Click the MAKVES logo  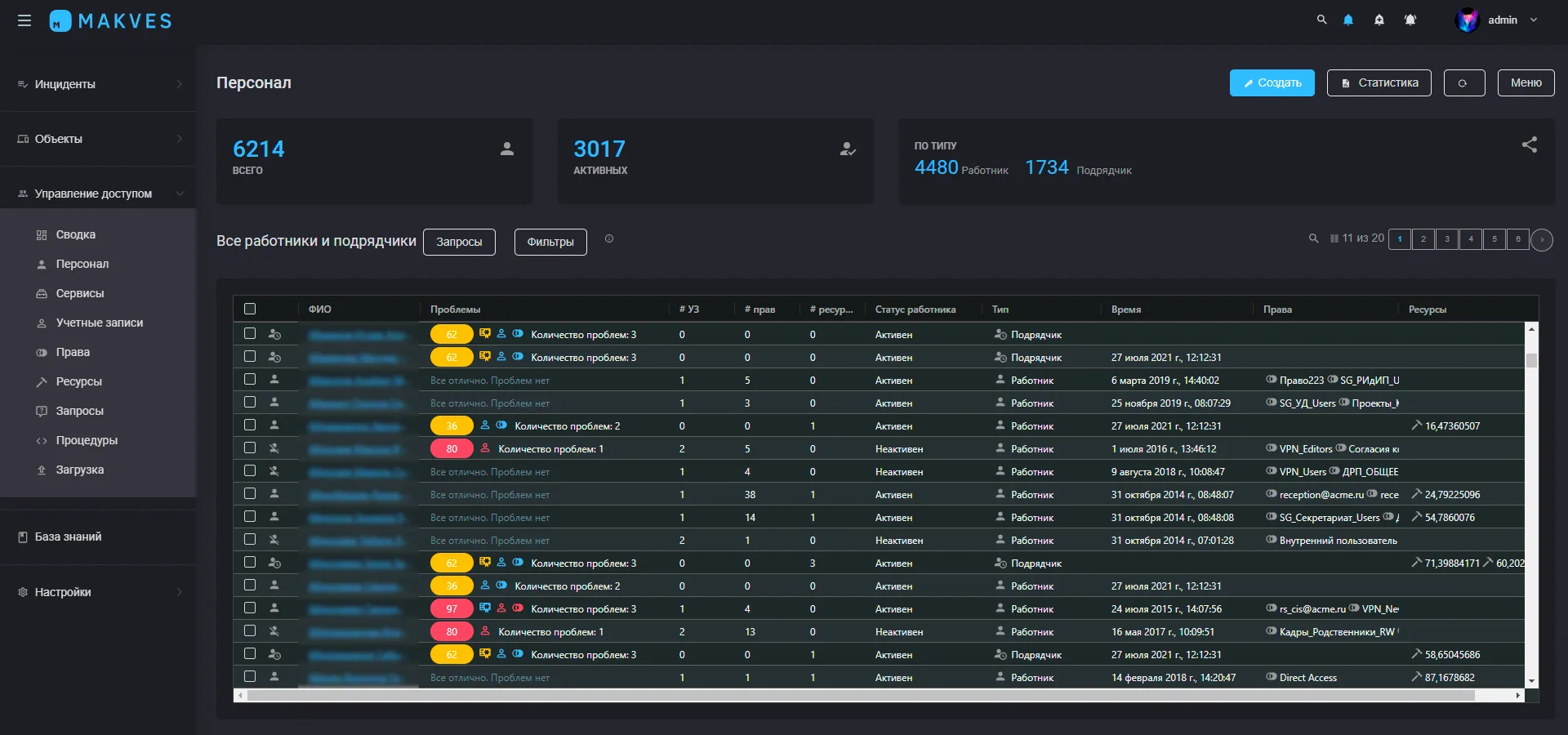pos(111,20)
